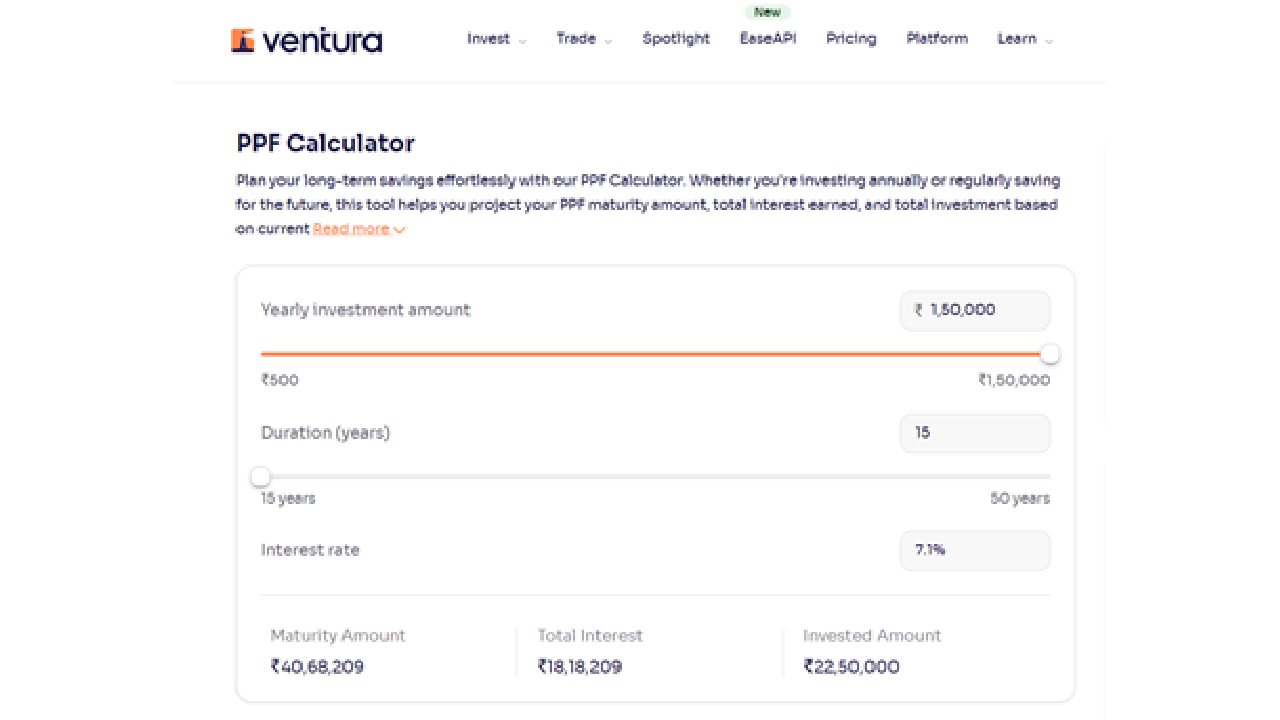Click the yearly investment slider handle
This screenshot has width=1280, height=720.
[1050, 354]
